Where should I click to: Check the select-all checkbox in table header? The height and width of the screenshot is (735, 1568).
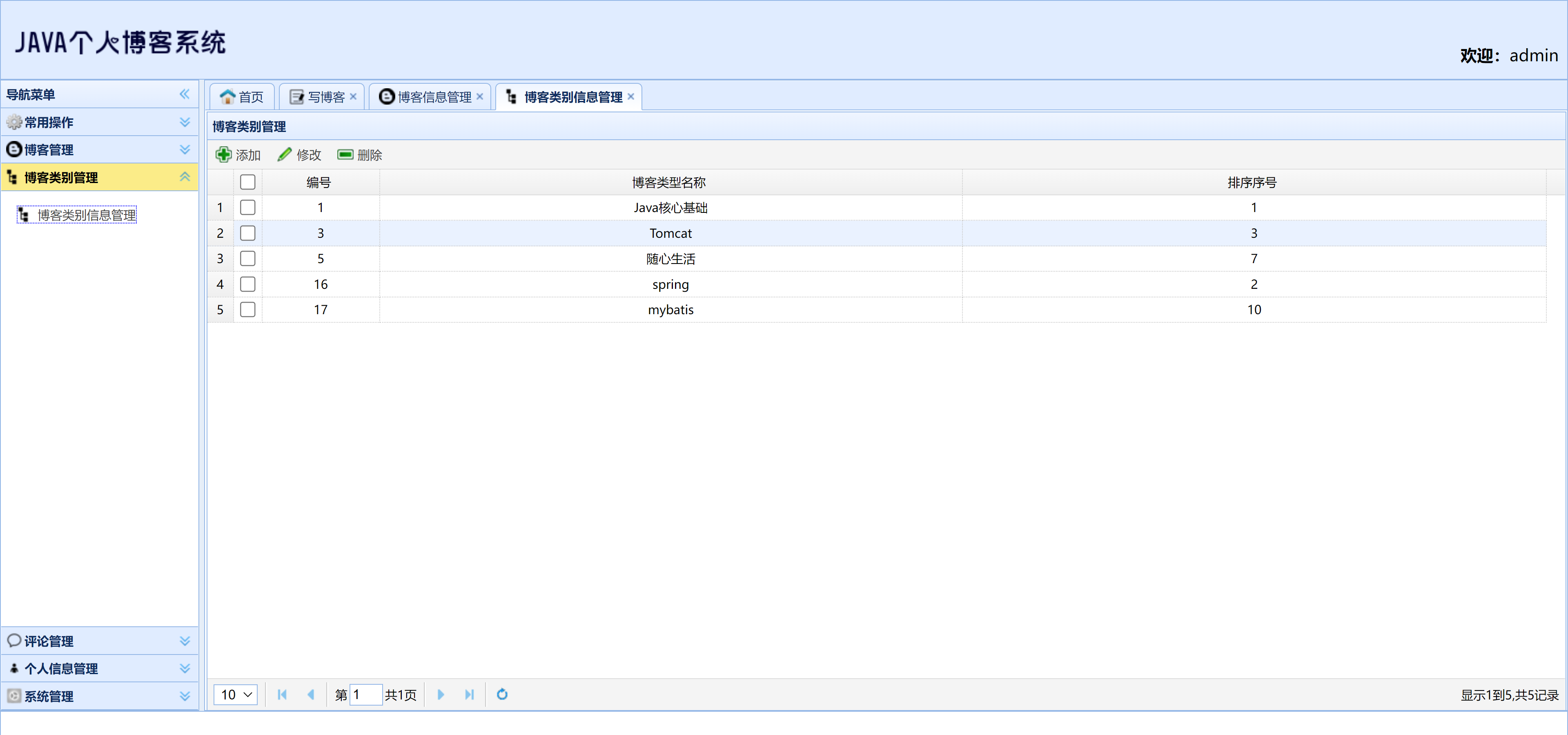pyautogui.click(x=248, y=182)
